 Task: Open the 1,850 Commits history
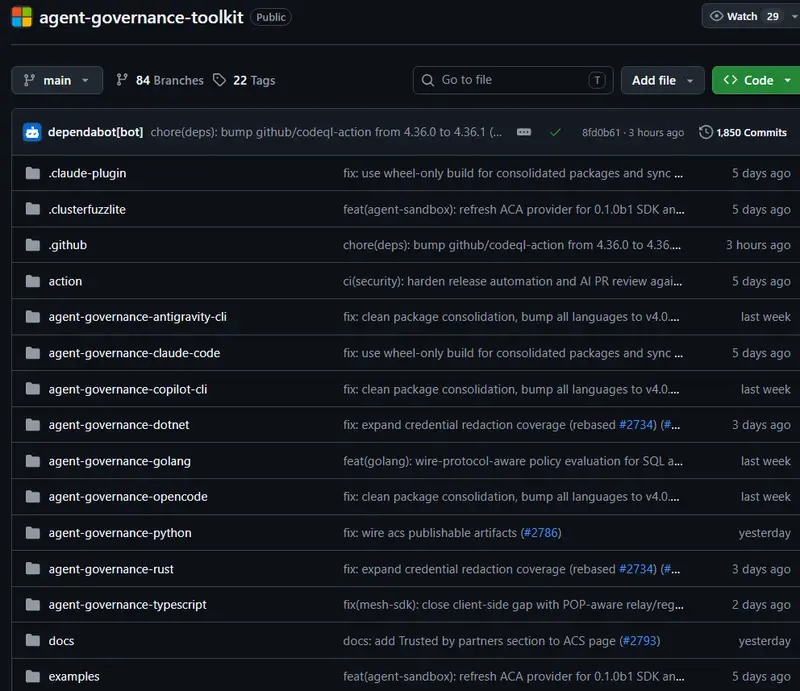pyautogui.click(x=743, y=133)
